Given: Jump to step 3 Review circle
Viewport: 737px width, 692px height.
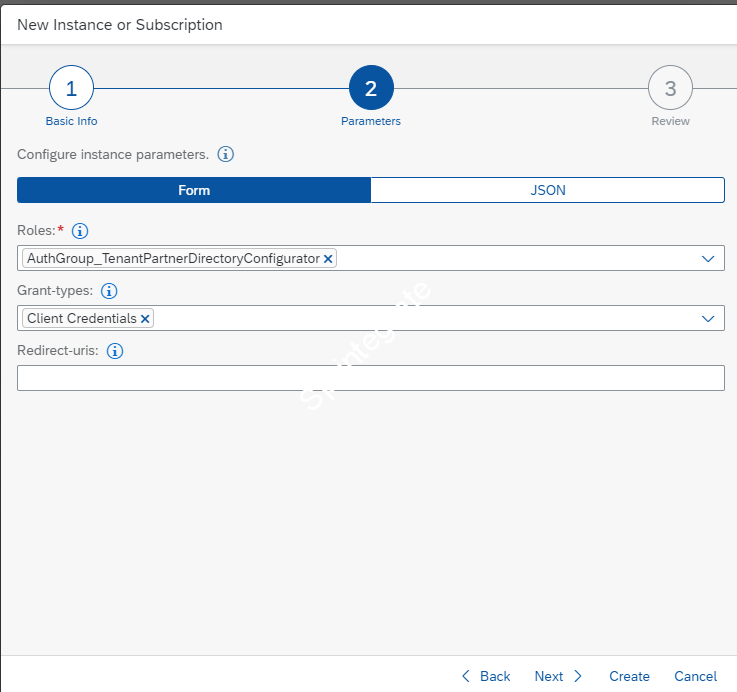Looking at the screenshot, I should tap(670, 89).
